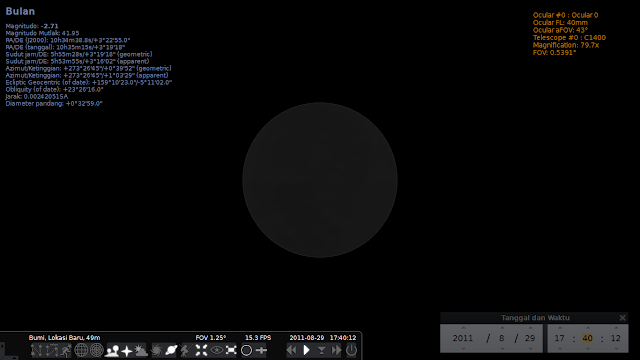
Task: Click the Tanggal dan Waktu title bar
Action: [535, 318]
